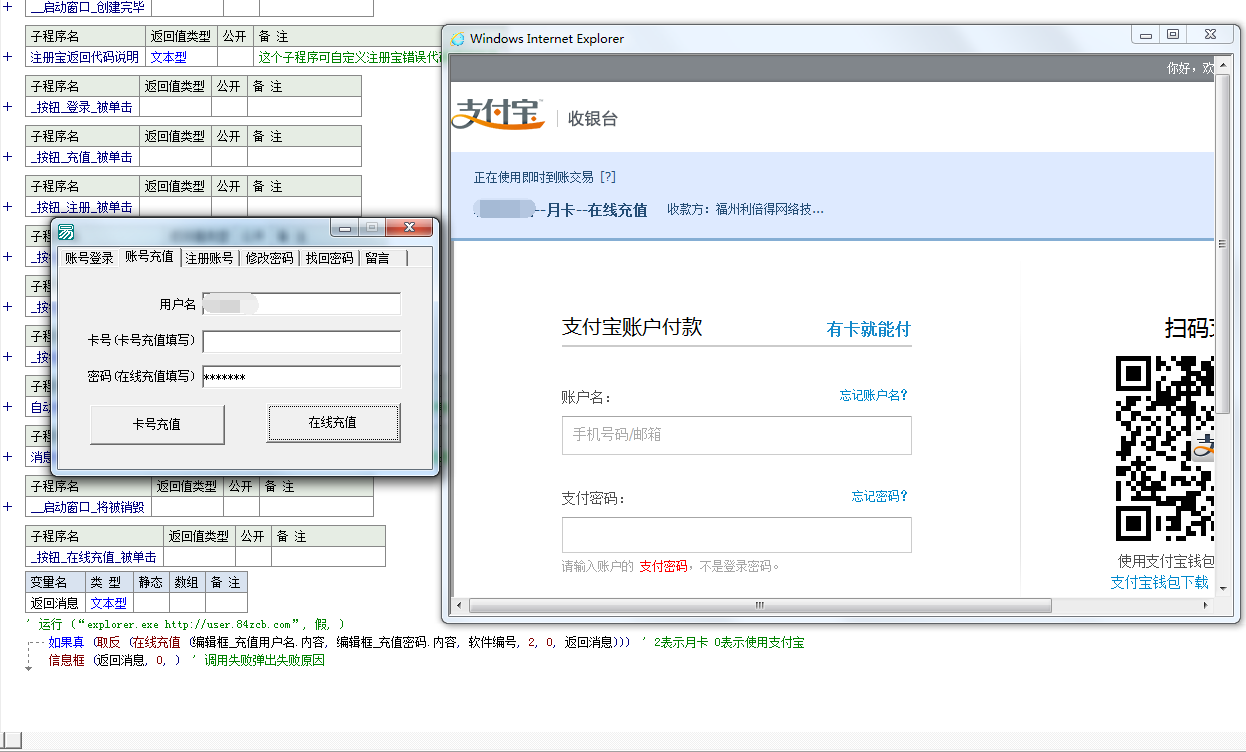
Task: Open the 有卡就能付 link
Action: [x=869, y=329]
